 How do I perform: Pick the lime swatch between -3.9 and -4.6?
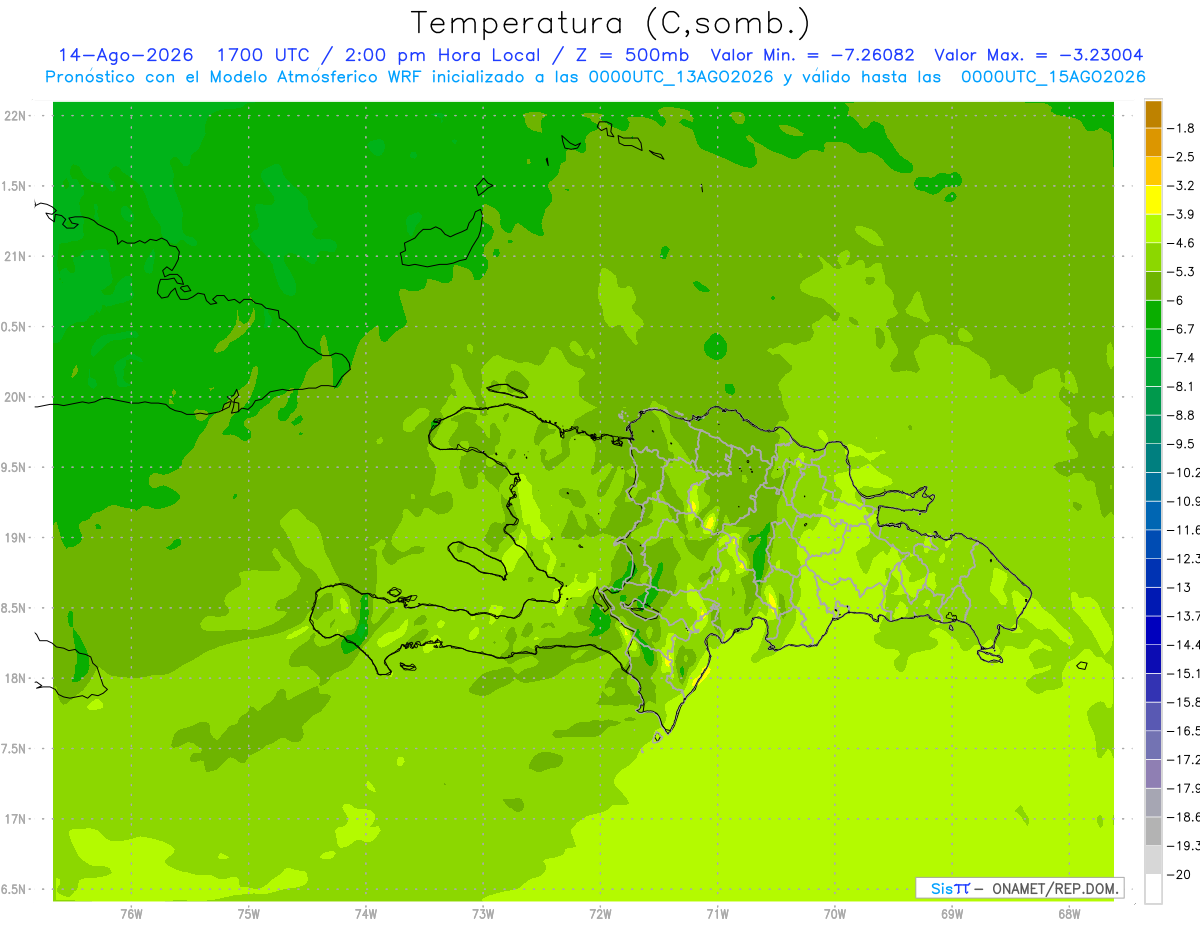pyautogui.click(x=1153, y=229)
